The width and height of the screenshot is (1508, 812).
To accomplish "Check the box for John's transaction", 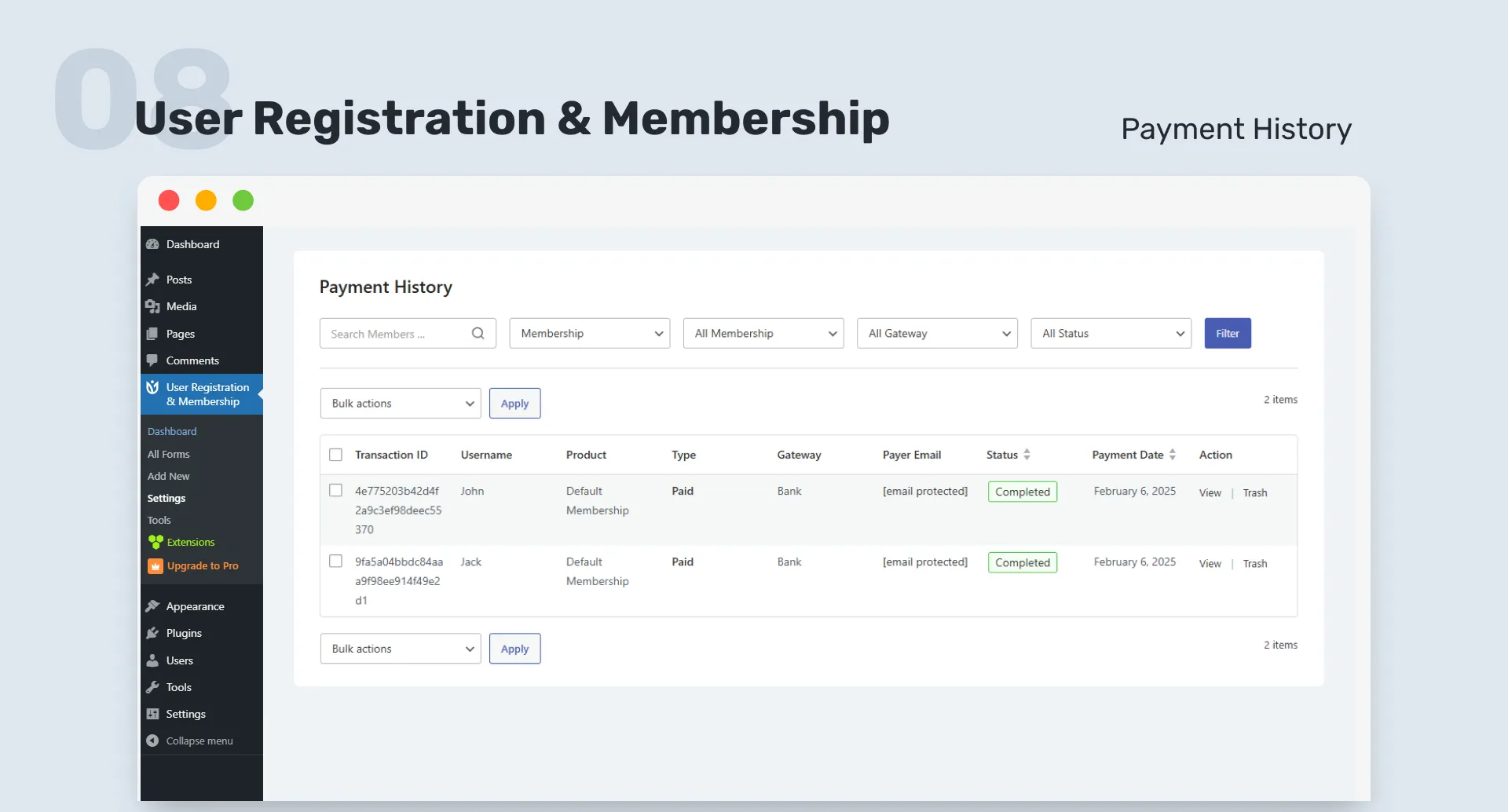I will pos(335,491).
